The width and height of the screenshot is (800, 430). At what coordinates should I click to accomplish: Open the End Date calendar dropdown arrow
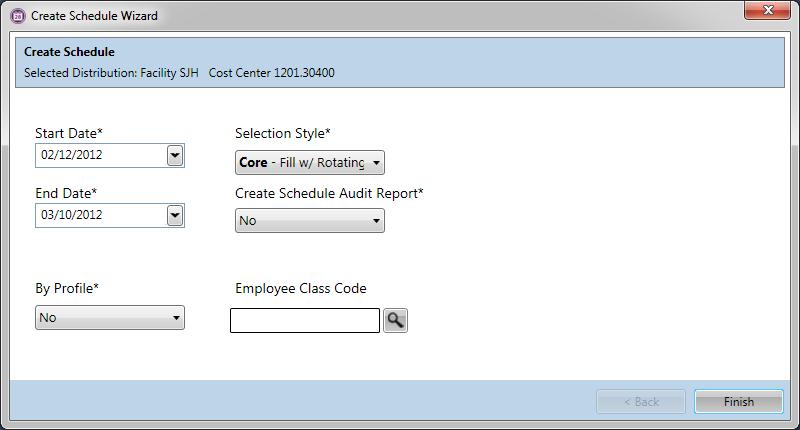175,215
